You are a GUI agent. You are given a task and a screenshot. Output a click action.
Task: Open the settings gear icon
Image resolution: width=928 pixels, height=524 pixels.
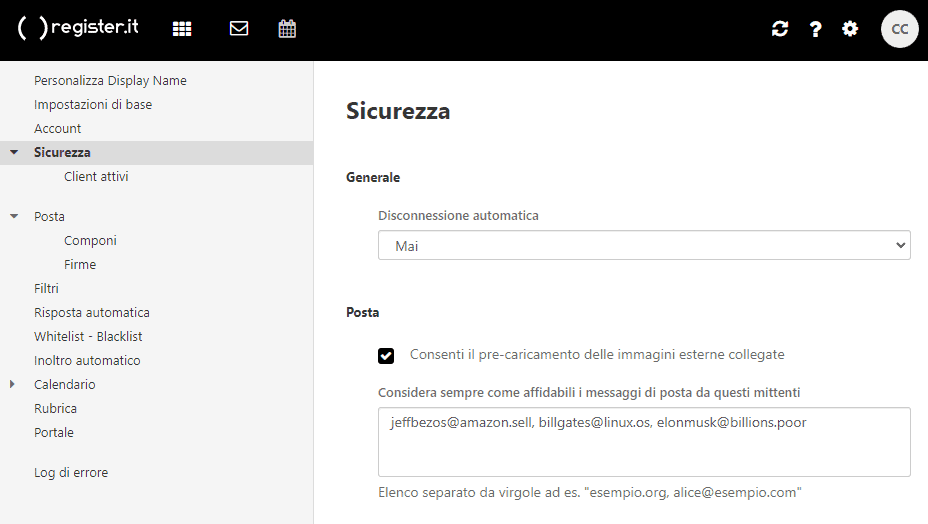click(850, 29)
